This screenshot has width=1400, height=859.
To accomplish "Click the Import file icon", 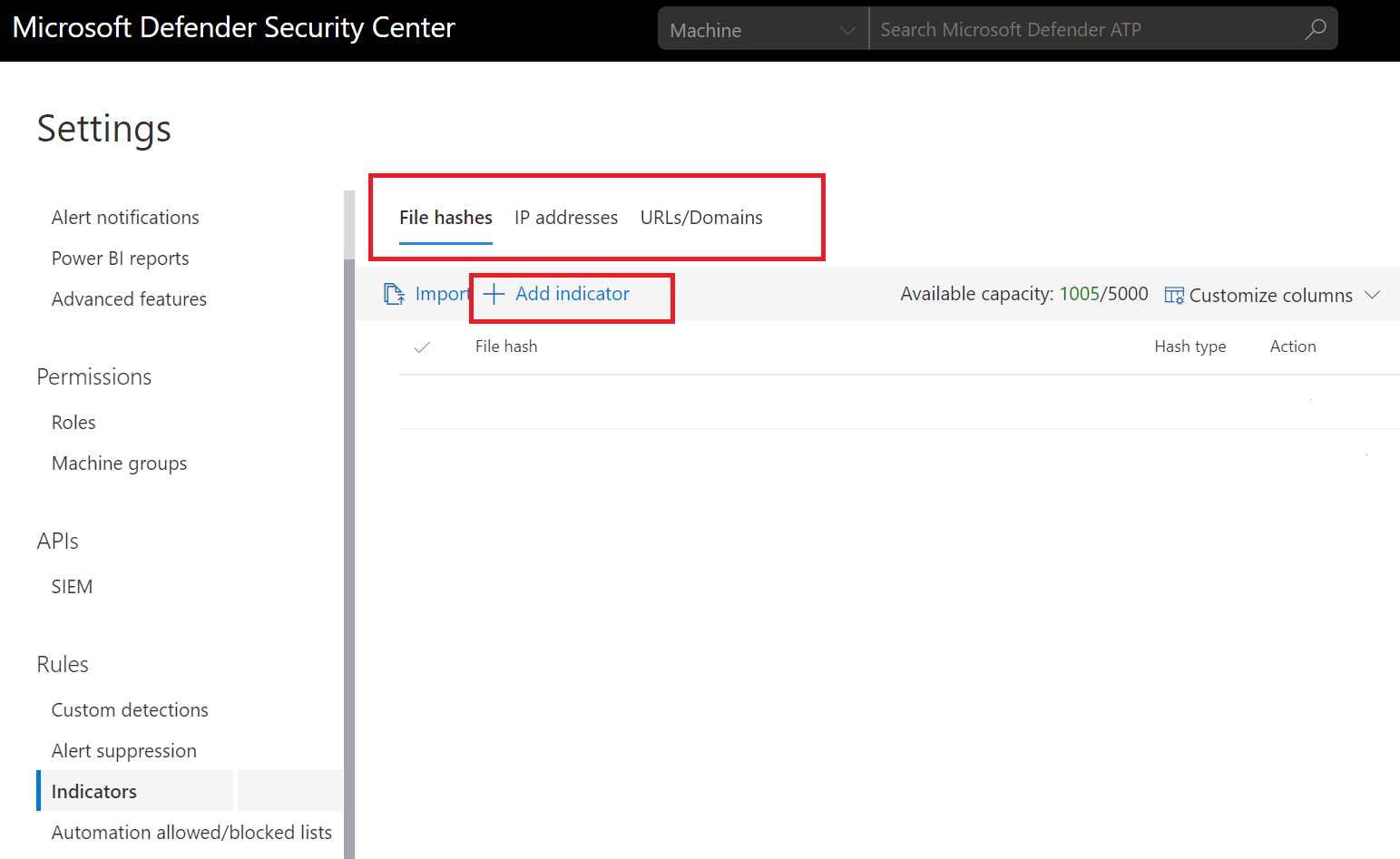I will pos(394,294).
